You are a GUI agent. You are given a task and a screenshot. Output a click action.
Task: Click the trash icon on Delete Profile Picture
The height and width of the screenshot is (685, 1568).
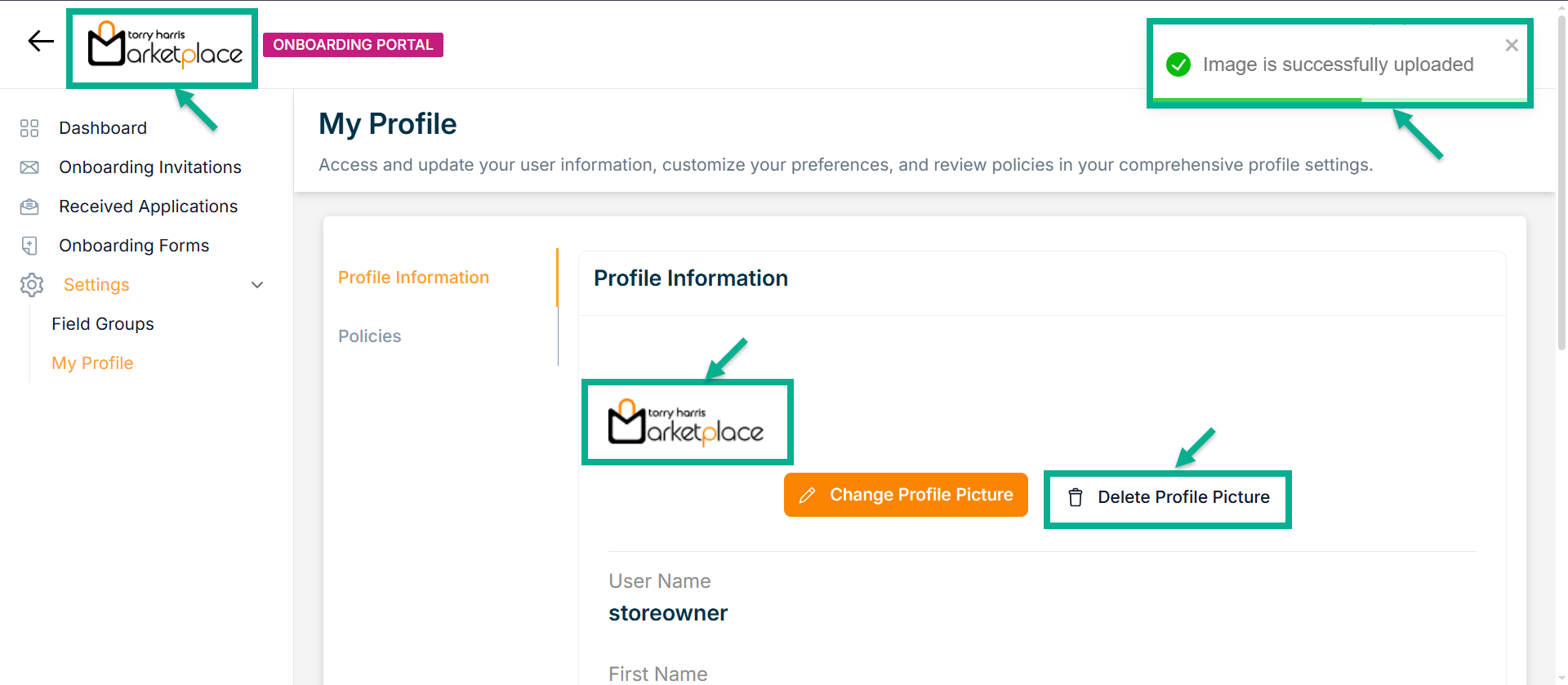1076,497
